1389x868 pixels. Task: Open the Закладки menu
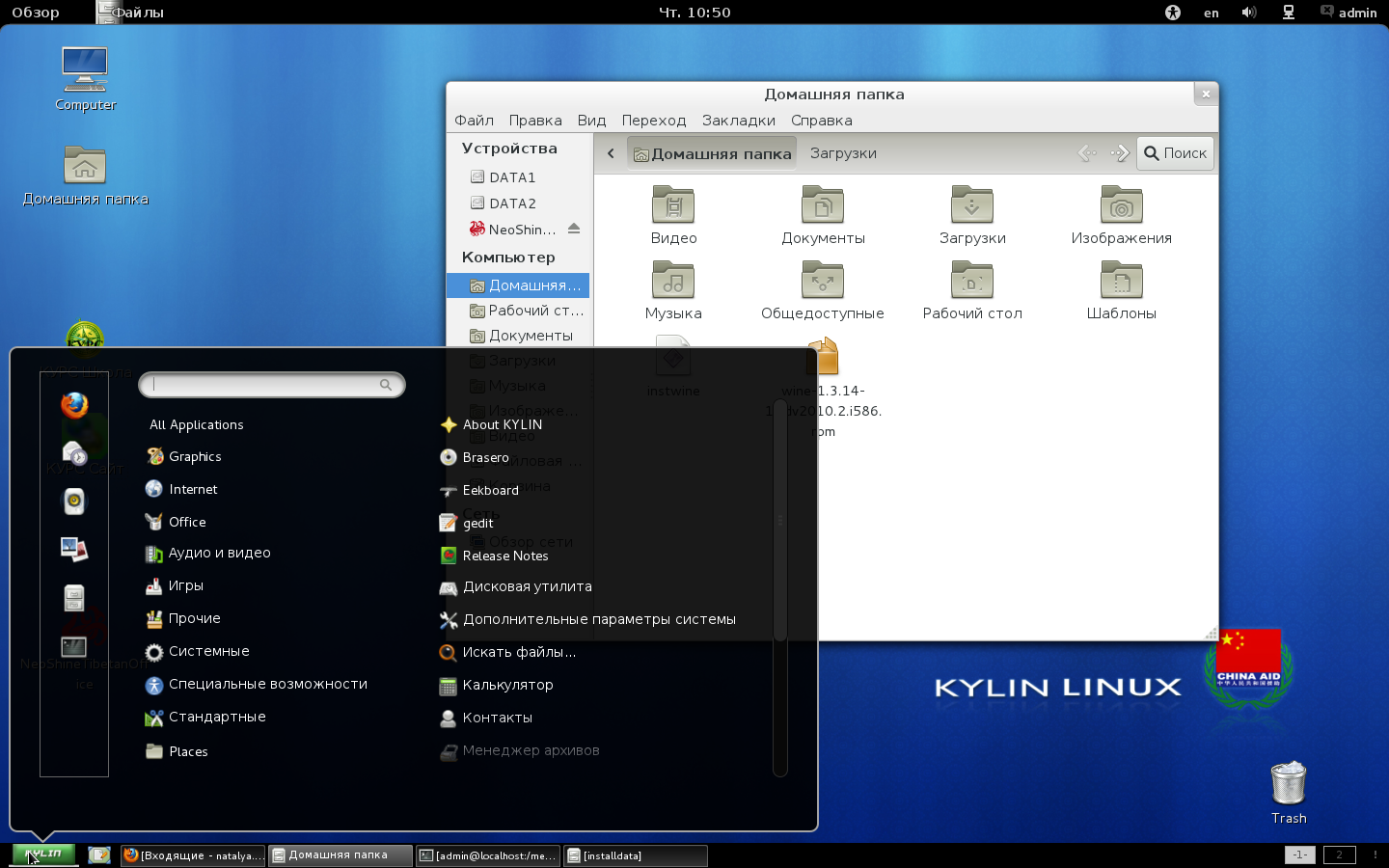coord(738,121)
